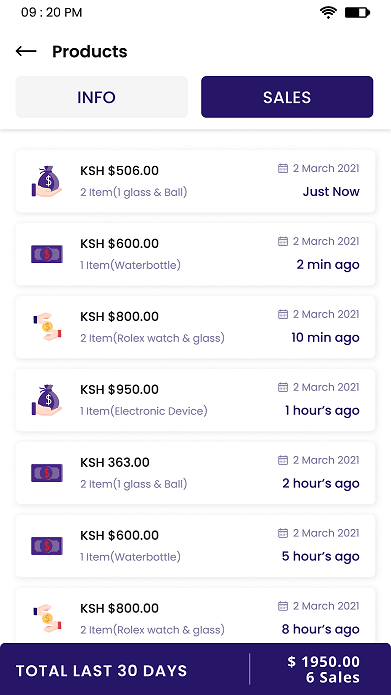Click the battery icon in status bar
Viewport: 391px width, 695px height.
pos(357,12)
